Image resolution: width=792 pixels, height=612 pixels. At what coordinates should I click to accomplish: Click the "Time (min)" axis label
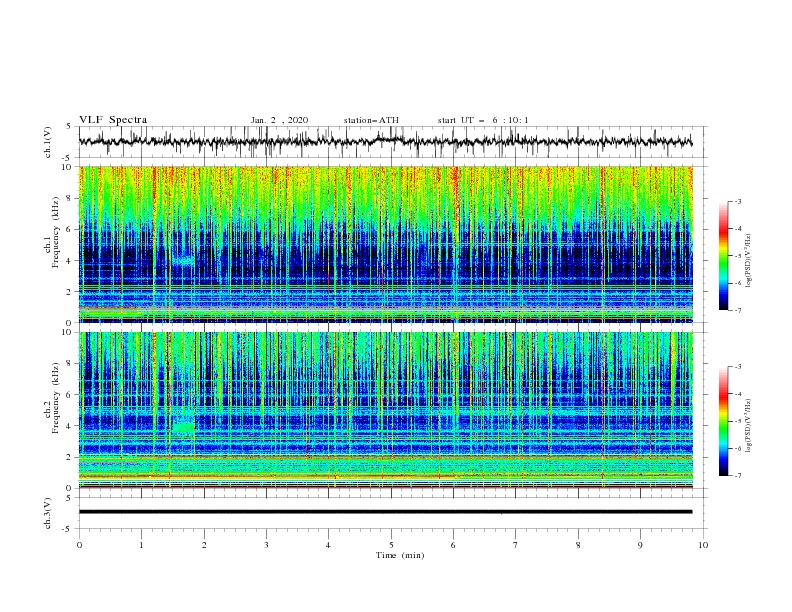click(x=400, y=555)
